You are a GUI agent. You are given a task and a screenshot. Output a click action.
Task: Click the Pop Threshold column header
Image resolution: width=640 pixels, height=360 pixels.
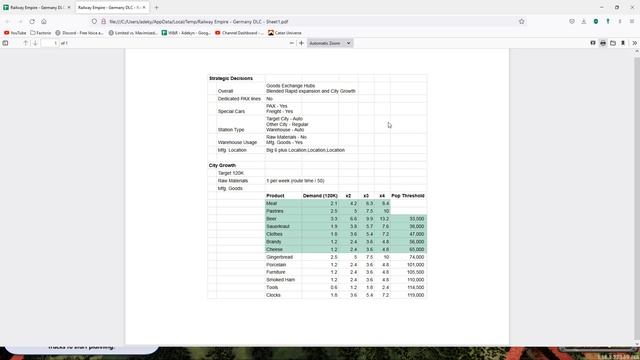pyautogui.click(x=408, y=196)
